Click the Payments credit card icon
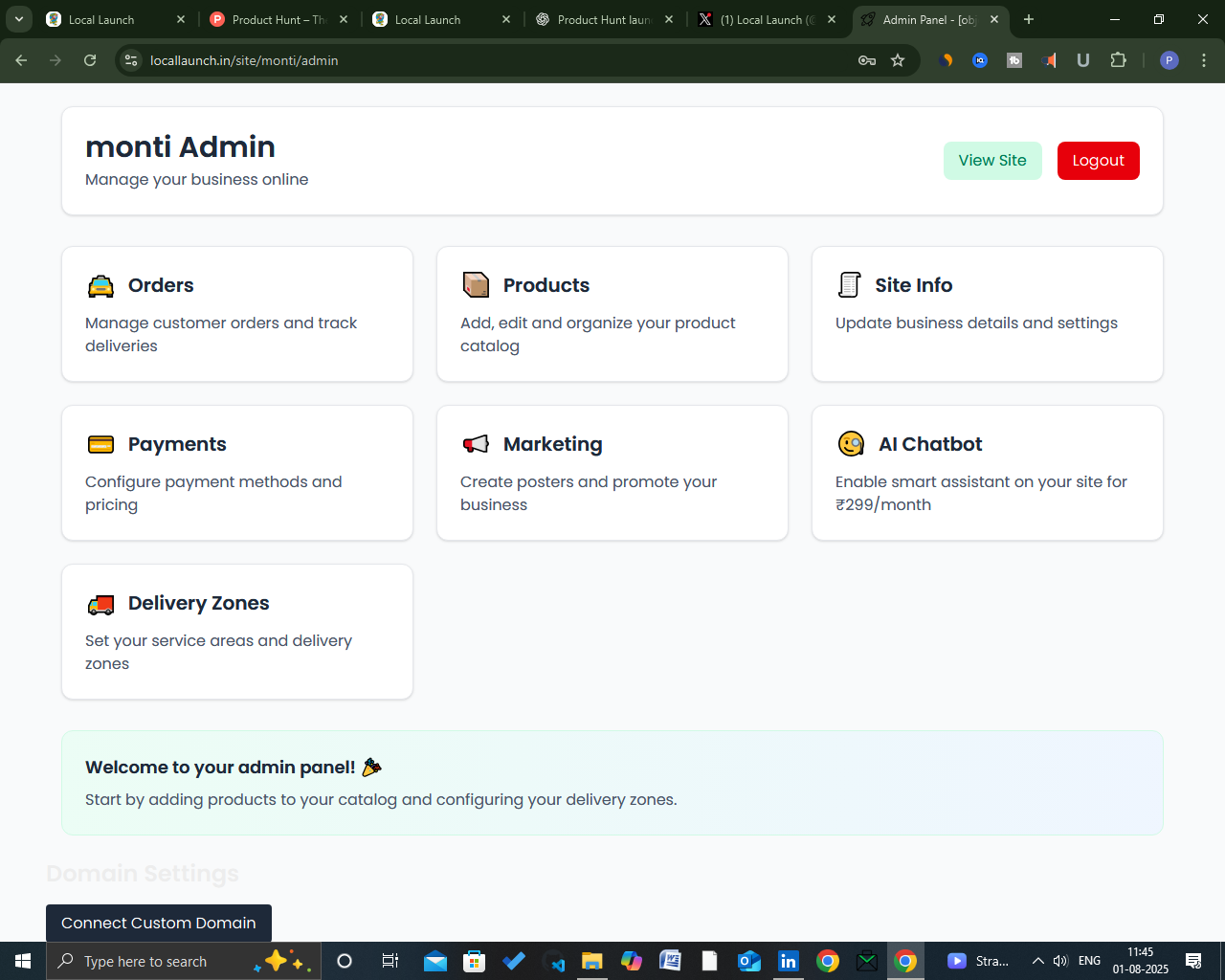1225x980 pixels. [x=100, y=444]
